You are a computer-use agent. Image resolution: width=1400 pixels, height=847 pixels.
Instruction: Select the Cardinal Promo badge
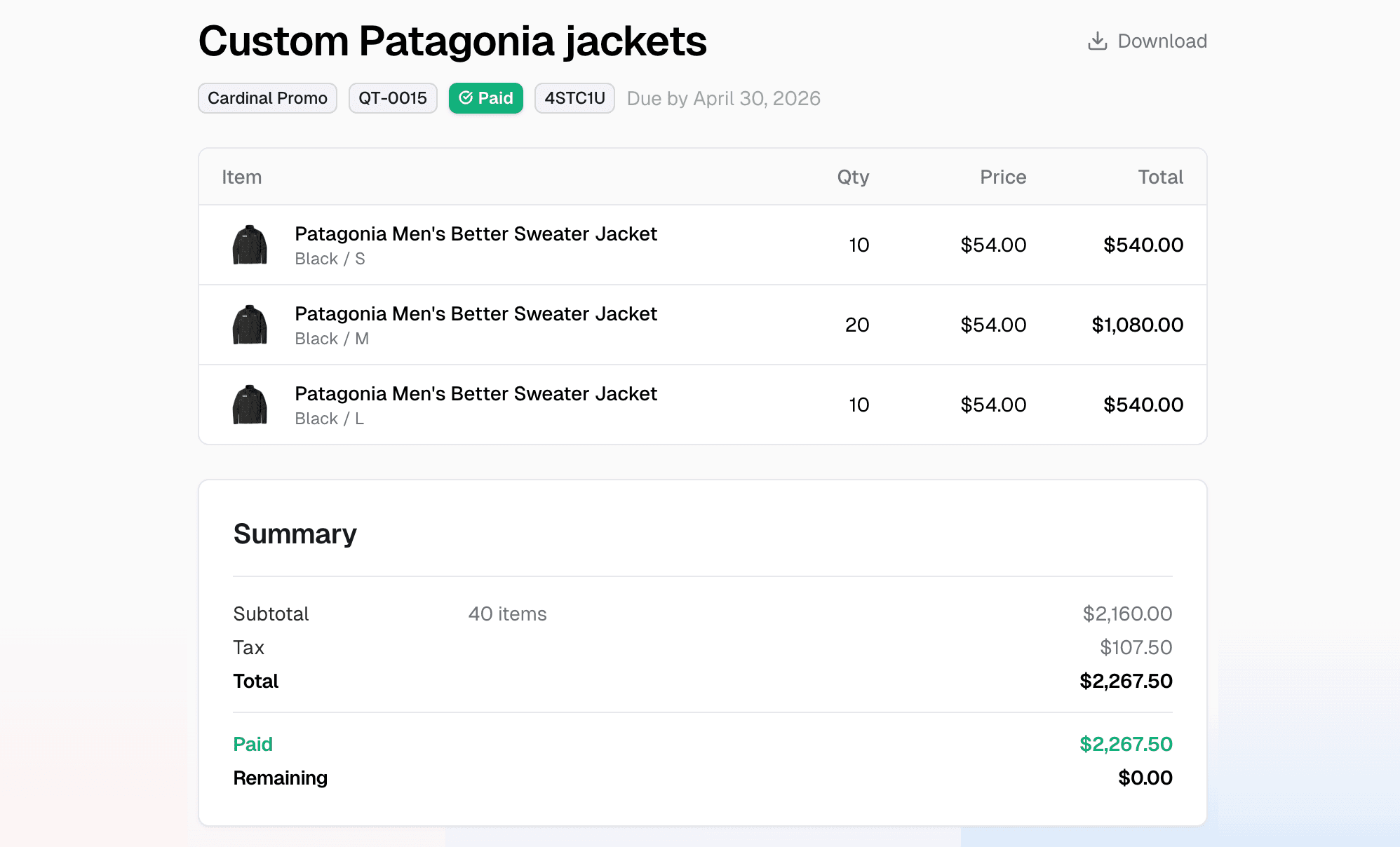click(267, 98)
